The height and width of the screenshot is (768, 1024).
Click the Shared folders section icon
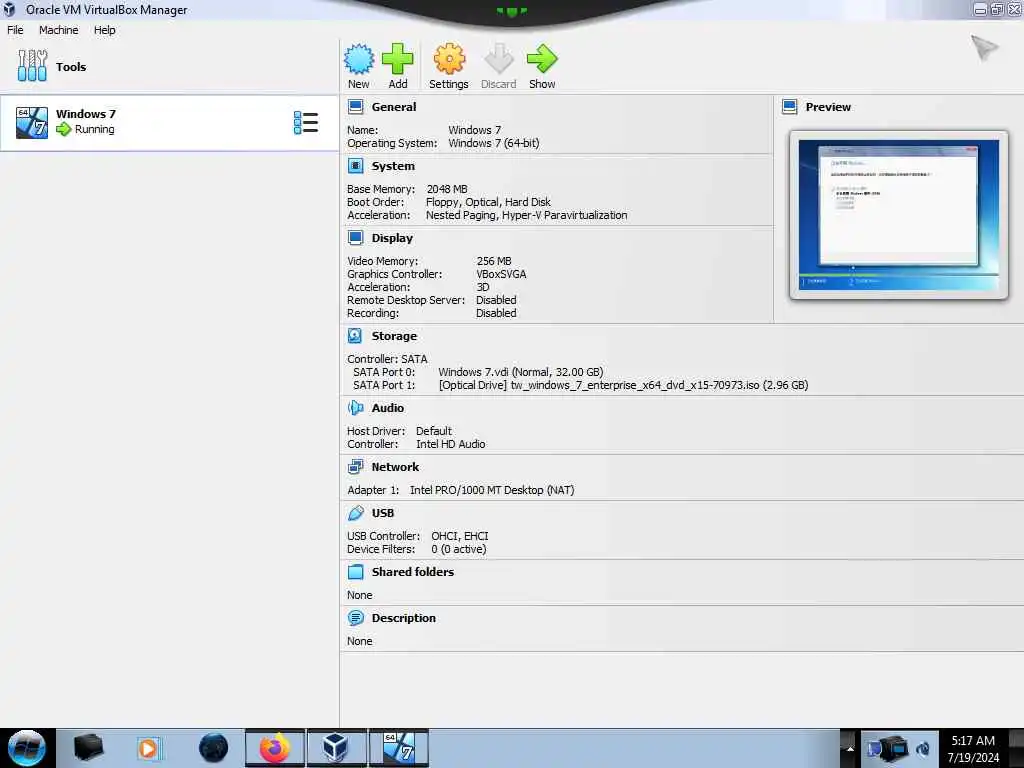[x=355, y=572]
